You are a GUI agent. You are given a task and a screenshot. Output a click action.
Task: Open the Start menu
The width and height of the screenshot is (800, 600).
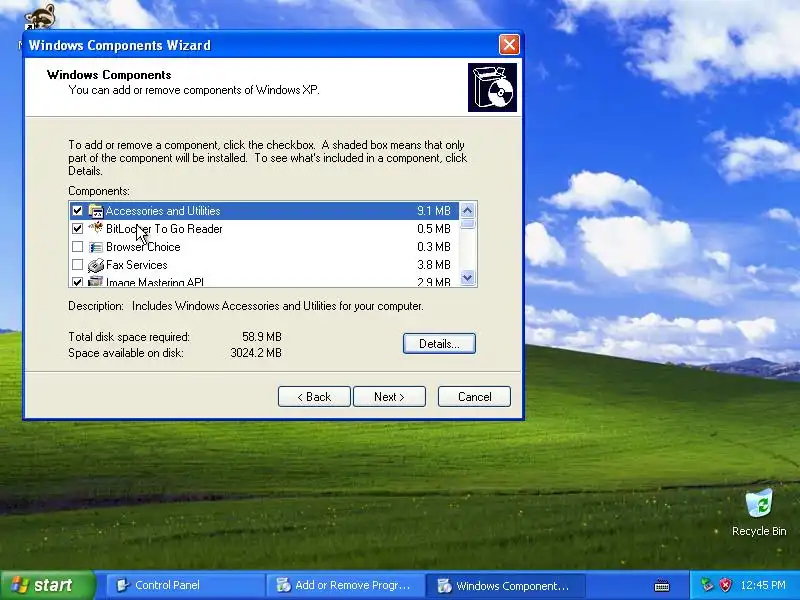point(47,585)
